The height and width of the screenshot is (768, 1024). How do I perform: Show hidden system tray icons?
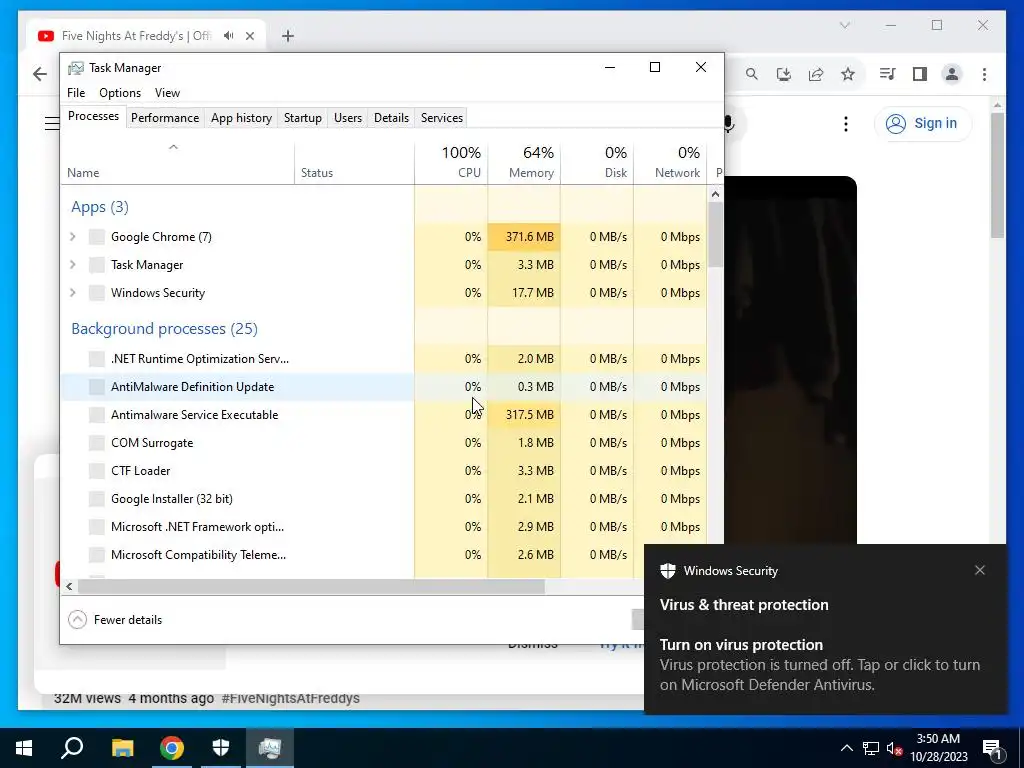tap(846, 748)
